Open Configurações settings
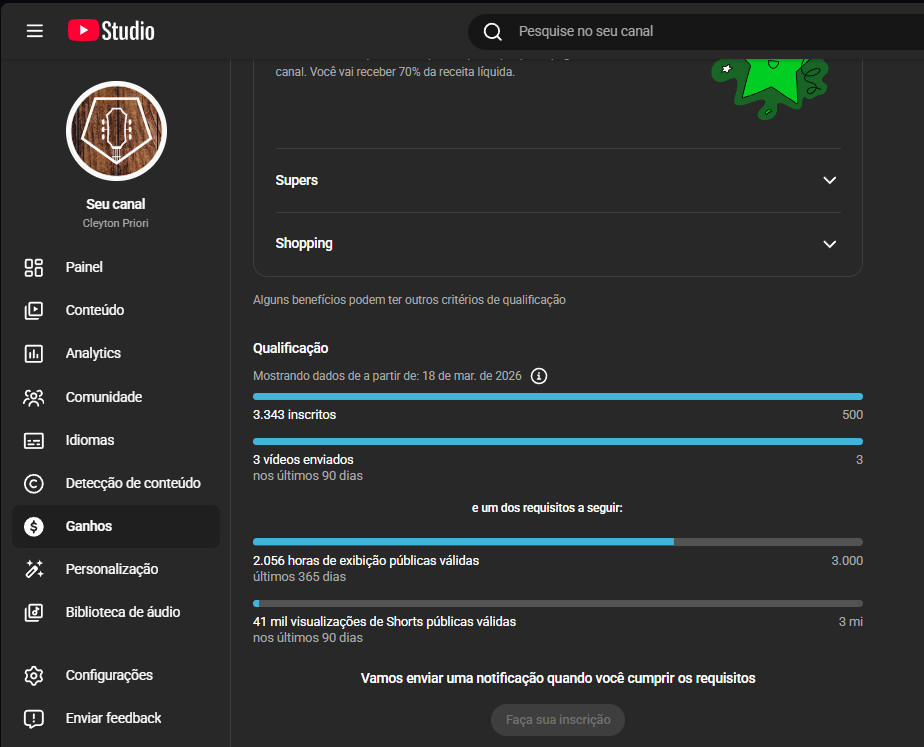 [x=109, y=675]
